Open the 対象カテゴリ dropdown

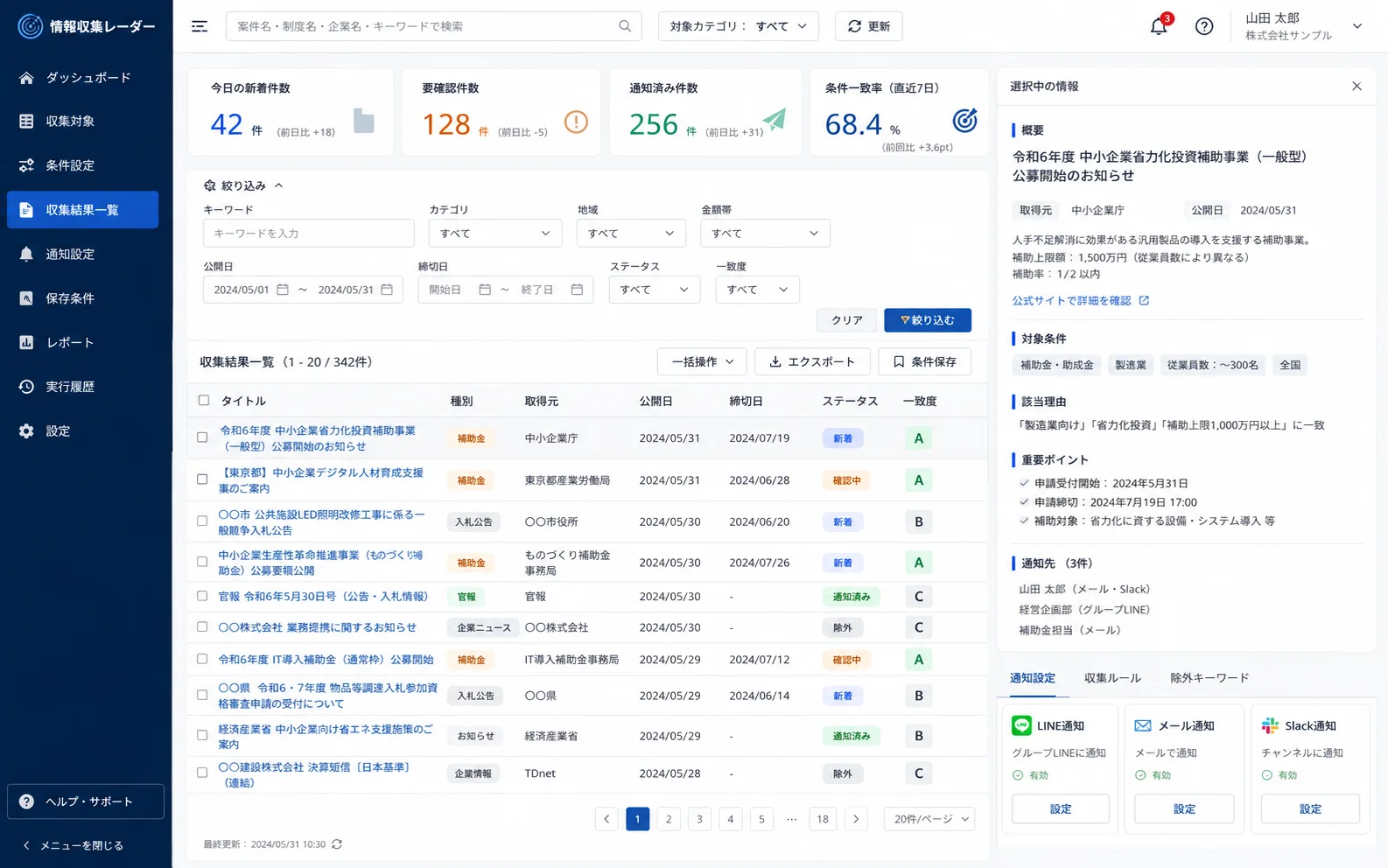738,26
